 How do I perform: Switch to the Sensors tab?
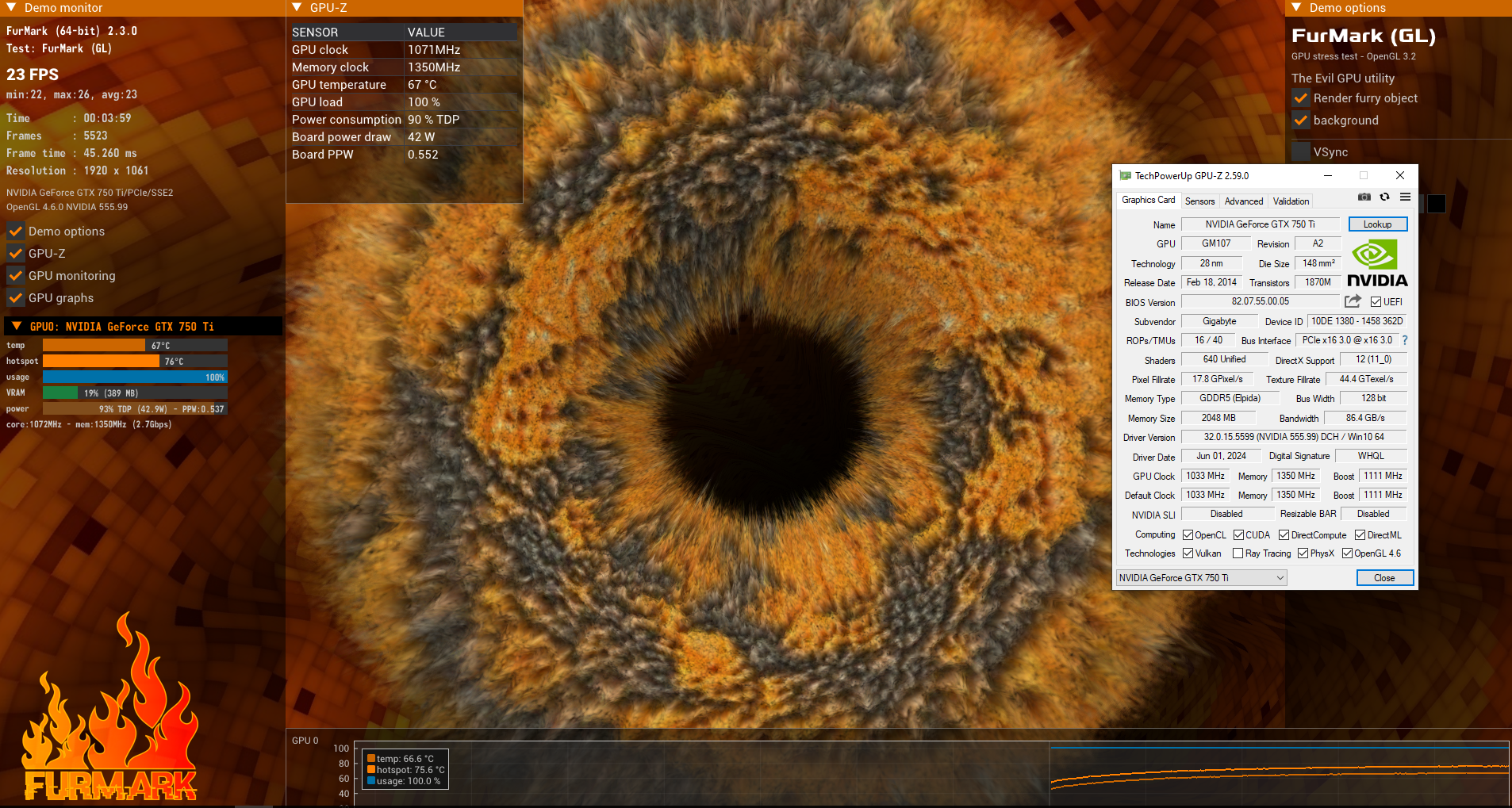coord(1199,201)
